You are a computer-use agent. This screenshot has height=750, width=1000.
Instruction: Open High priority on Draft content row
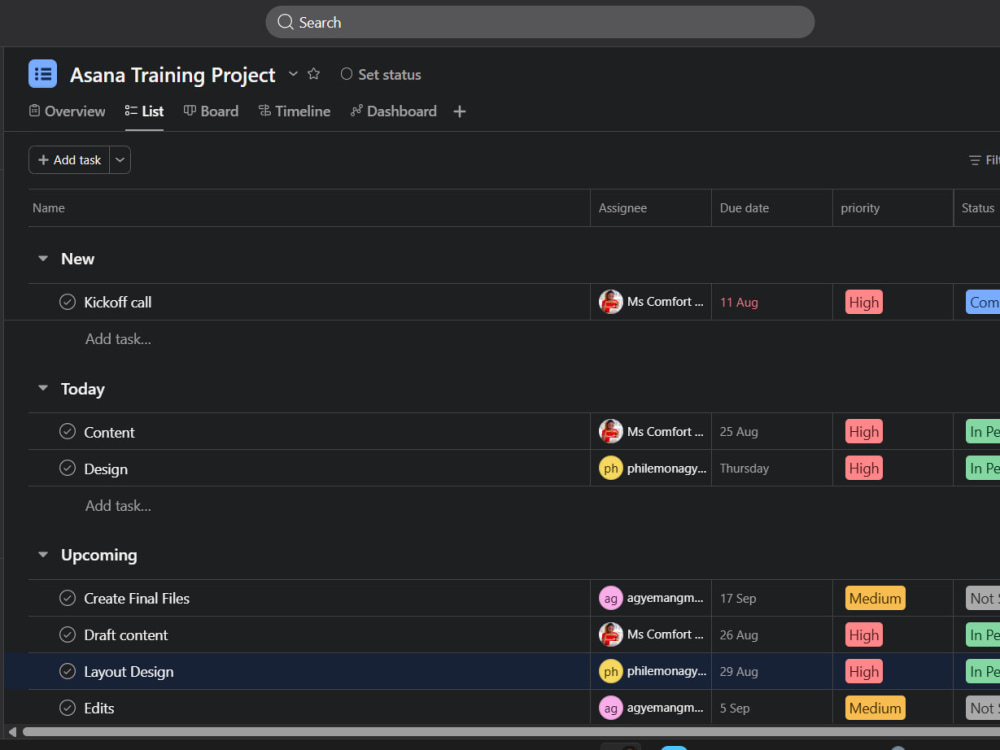click(864, 635)
